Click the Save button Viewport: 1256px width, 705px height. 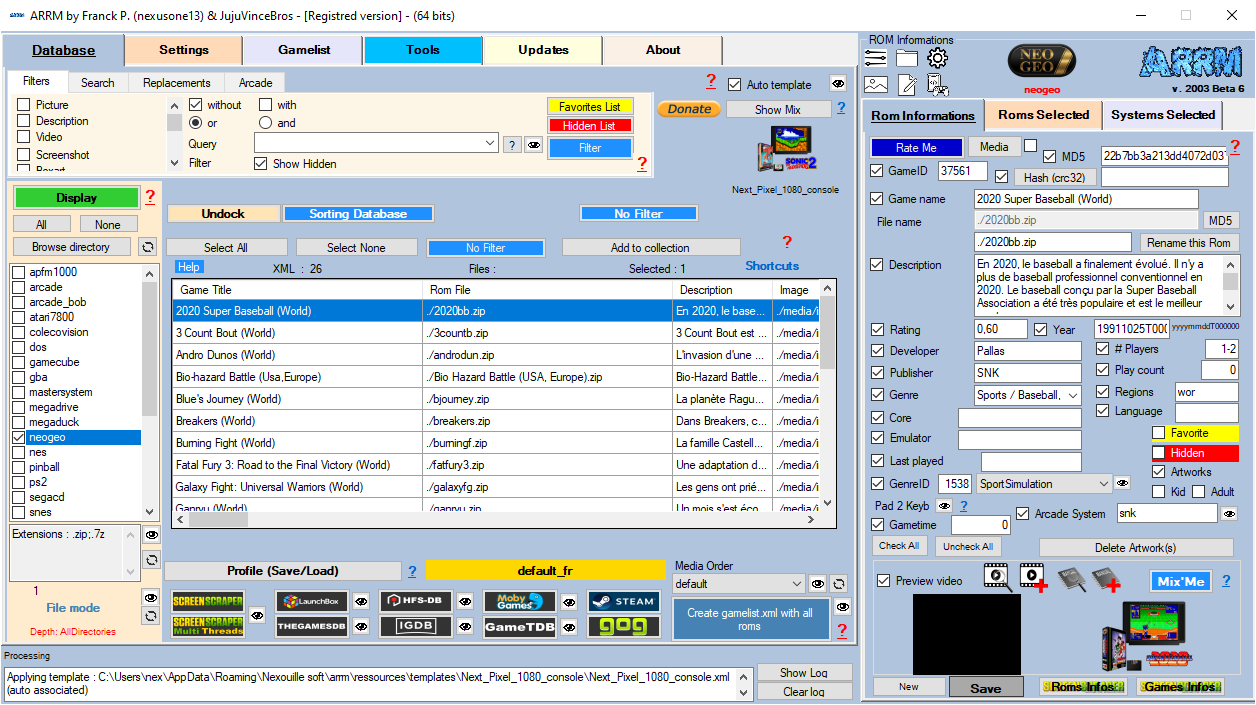[x=985, y=688]
